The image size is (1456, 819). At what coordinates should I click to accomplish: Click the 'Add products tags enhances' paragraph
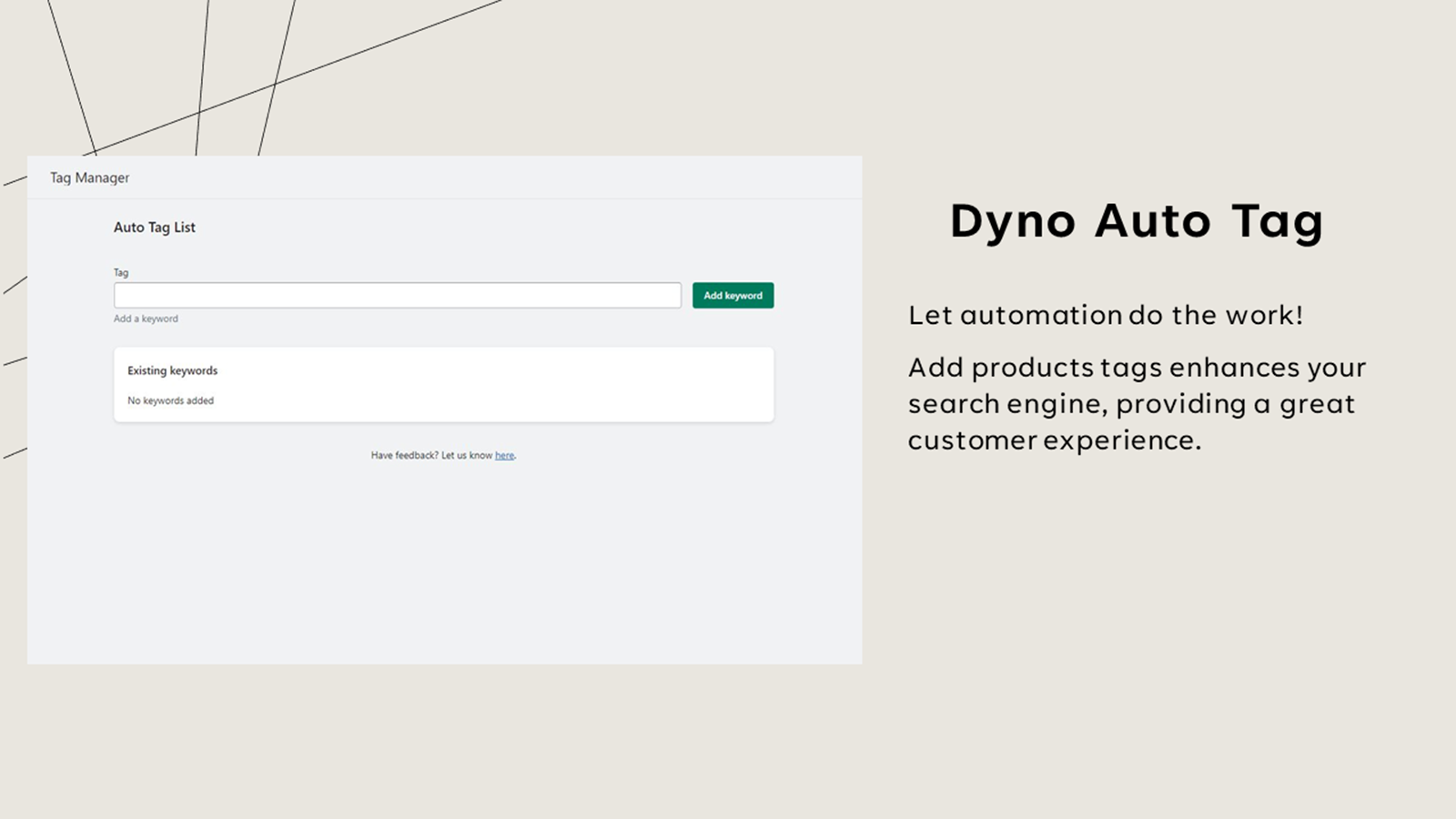pyautogui.click(x=1137, y=403)
